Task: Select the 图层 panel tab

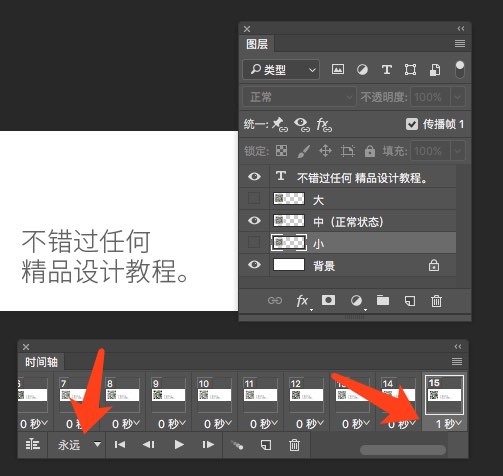Action: click(x=257, y=44)
